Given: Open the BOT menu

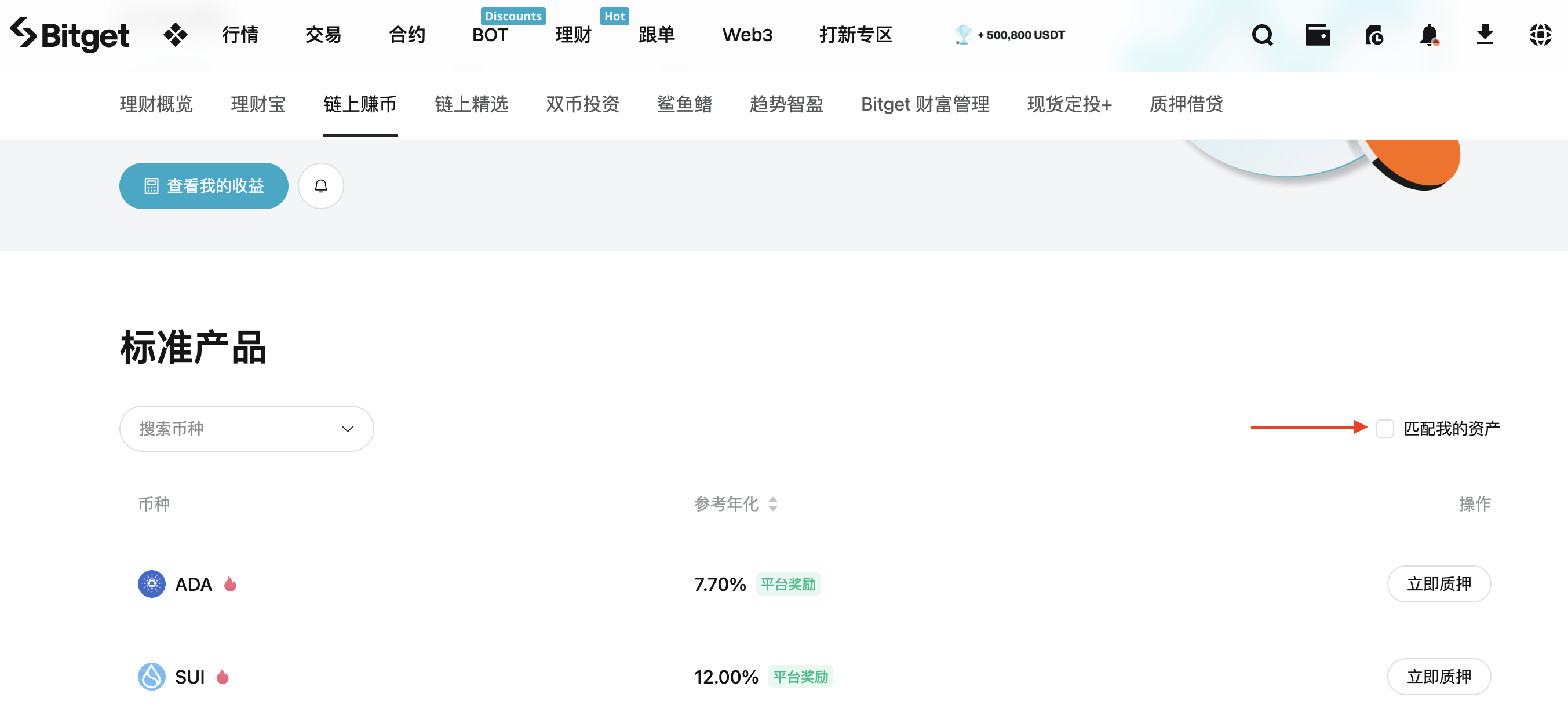Looking at the screenshot, I should (x=490, y=35).
